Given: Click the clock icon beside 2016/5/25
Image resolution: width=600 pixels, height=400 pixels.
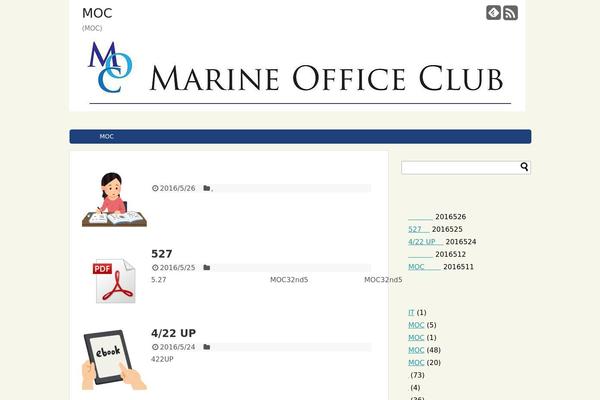Looking at the screenshot, I should (x=155, y=268).
